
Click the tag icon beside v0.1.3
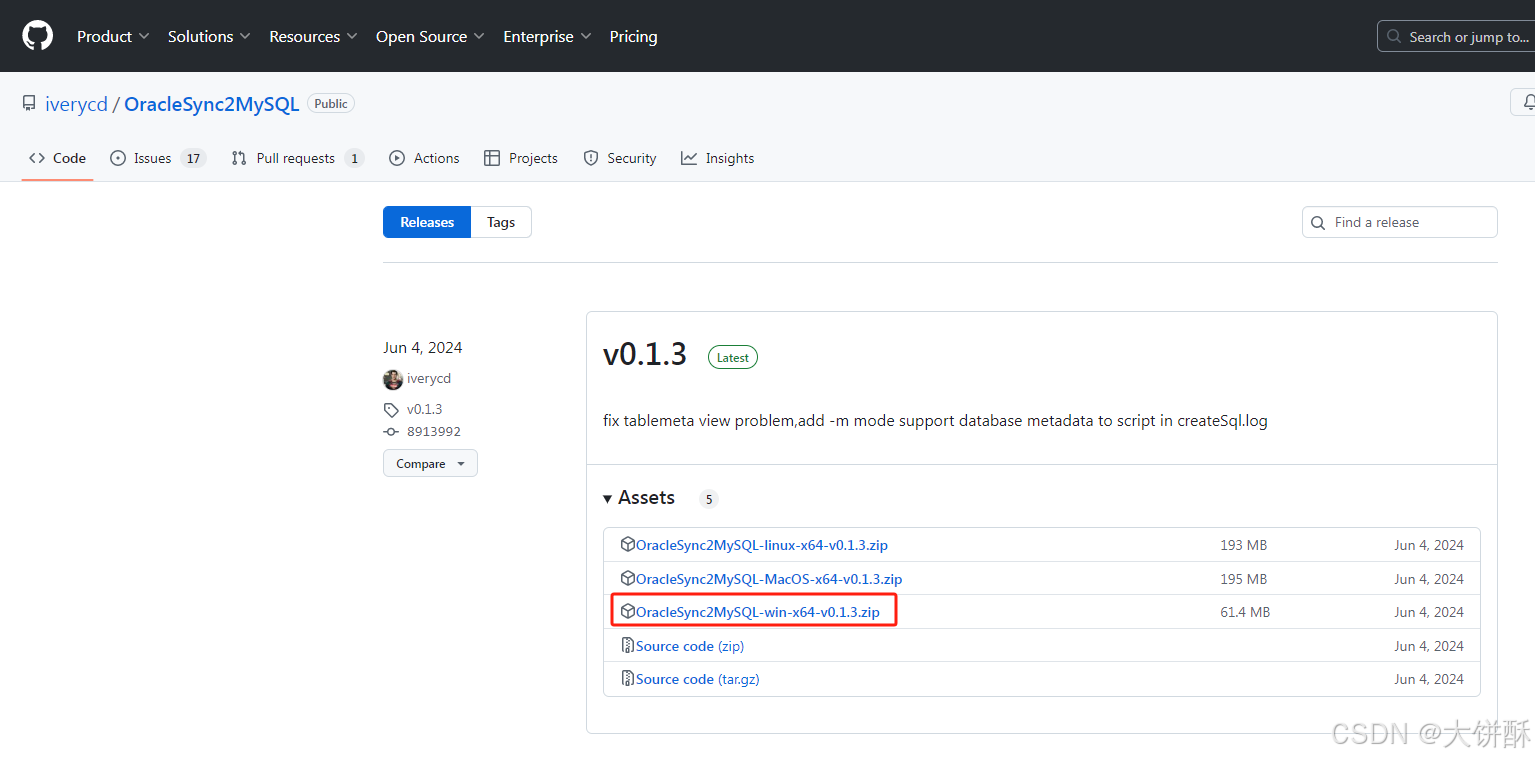pyautogui.click(x=391, y=409)
